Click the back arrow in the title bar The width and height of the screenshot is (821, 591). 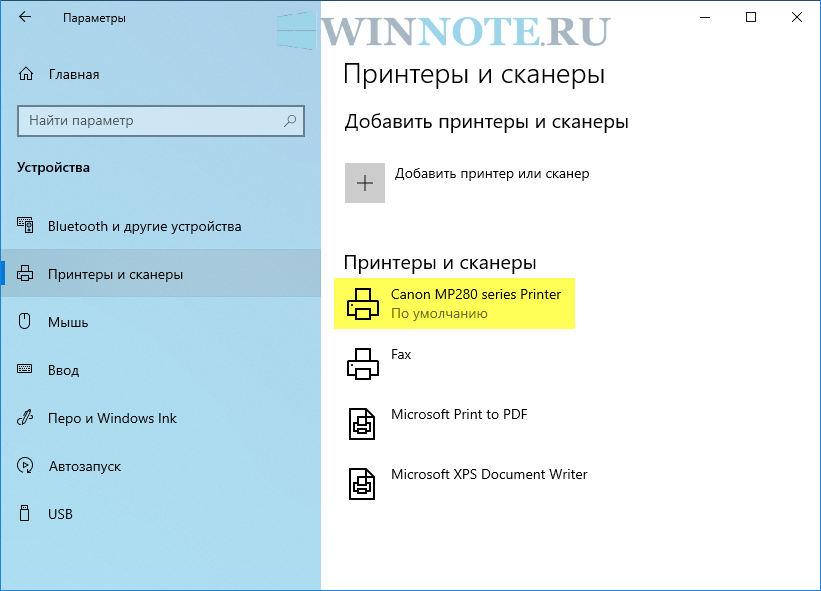(x=25, y=18)
